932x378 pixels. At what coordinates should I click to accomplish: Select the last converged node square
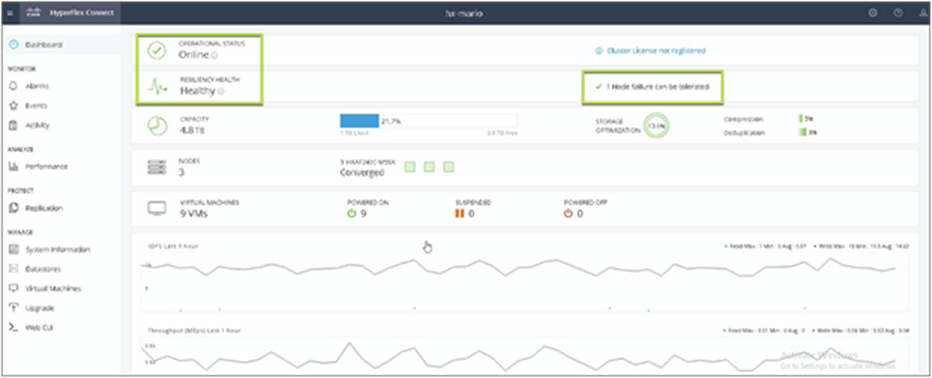click(x=449, y=167)
